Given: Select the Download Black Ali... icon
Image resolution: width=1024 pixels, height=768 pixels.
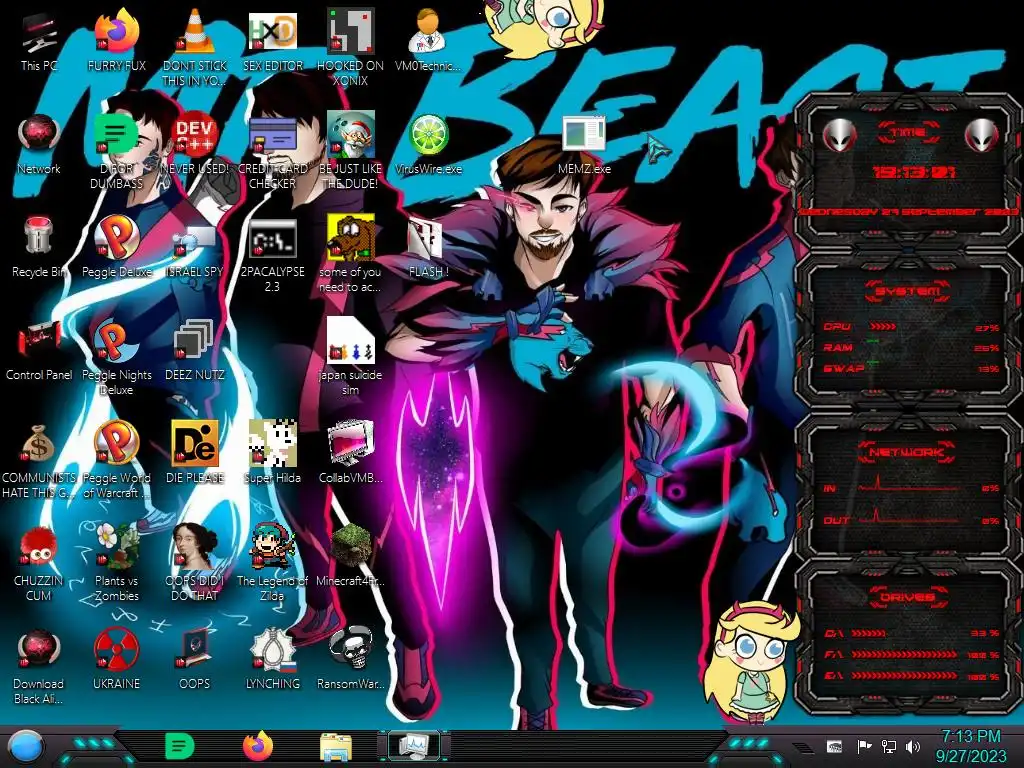Looking at the screenshot, I should 39,666.
